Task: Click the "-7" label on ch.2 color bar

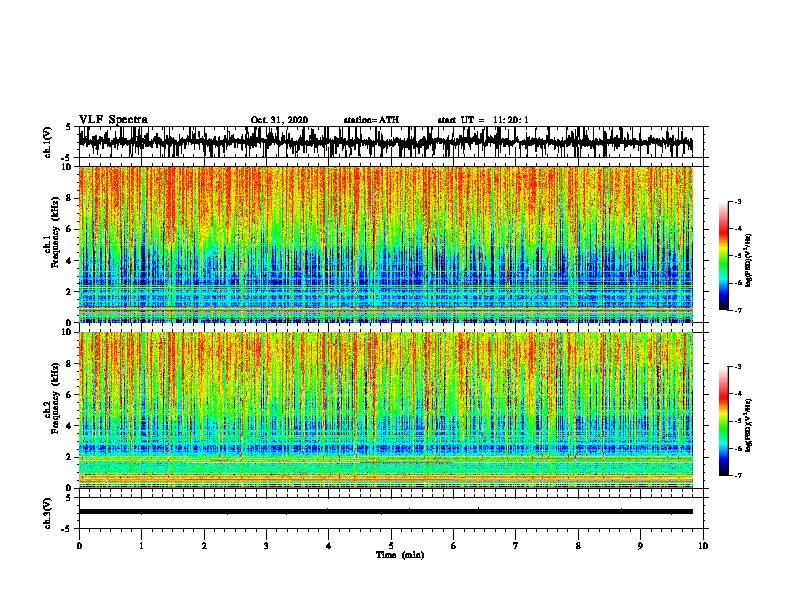Action: (737, 475)
